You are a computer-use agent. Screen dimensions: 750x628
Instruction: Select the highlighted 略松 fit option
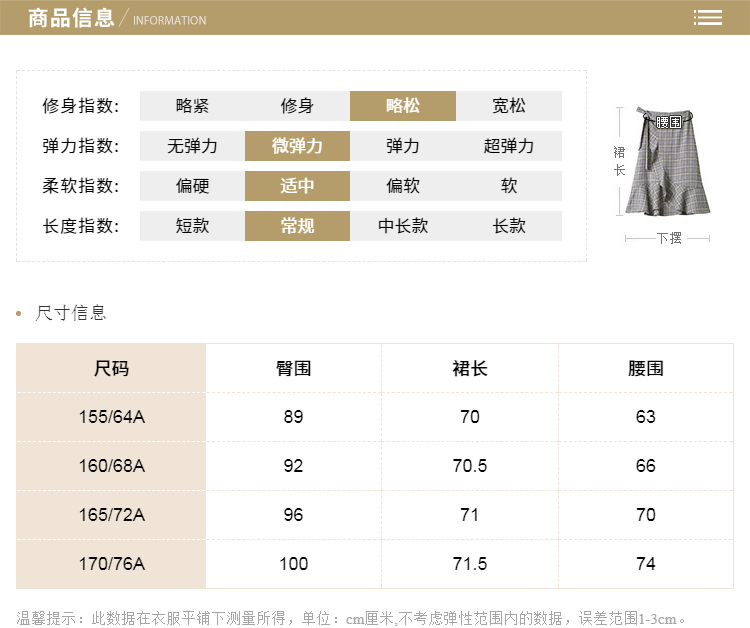pos(403,106)
